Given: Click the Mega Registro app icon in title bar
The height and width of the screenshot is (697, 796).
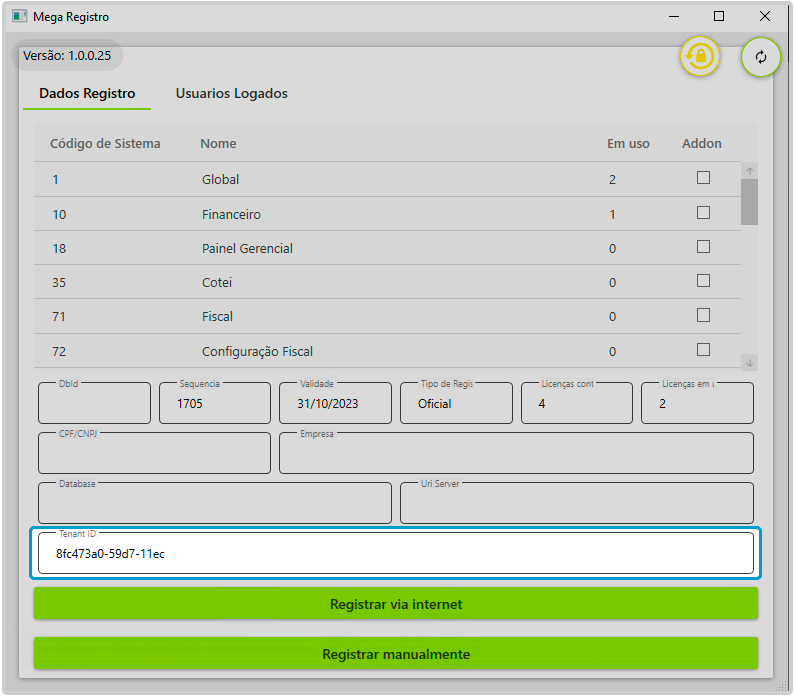Looking at the screenshot, I should click(x=20, y=16).
